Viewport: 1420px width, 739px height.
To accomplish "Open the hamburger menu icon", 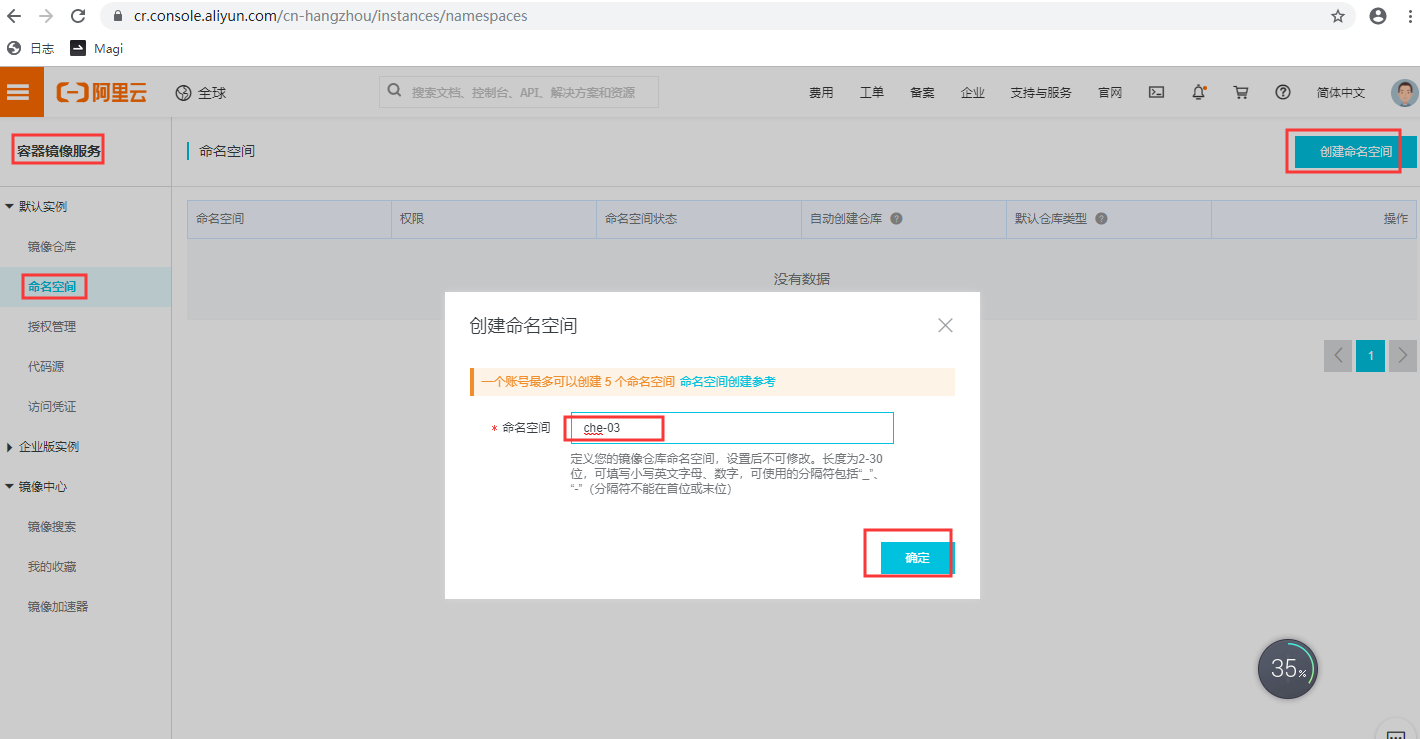I will pos(20,91).
